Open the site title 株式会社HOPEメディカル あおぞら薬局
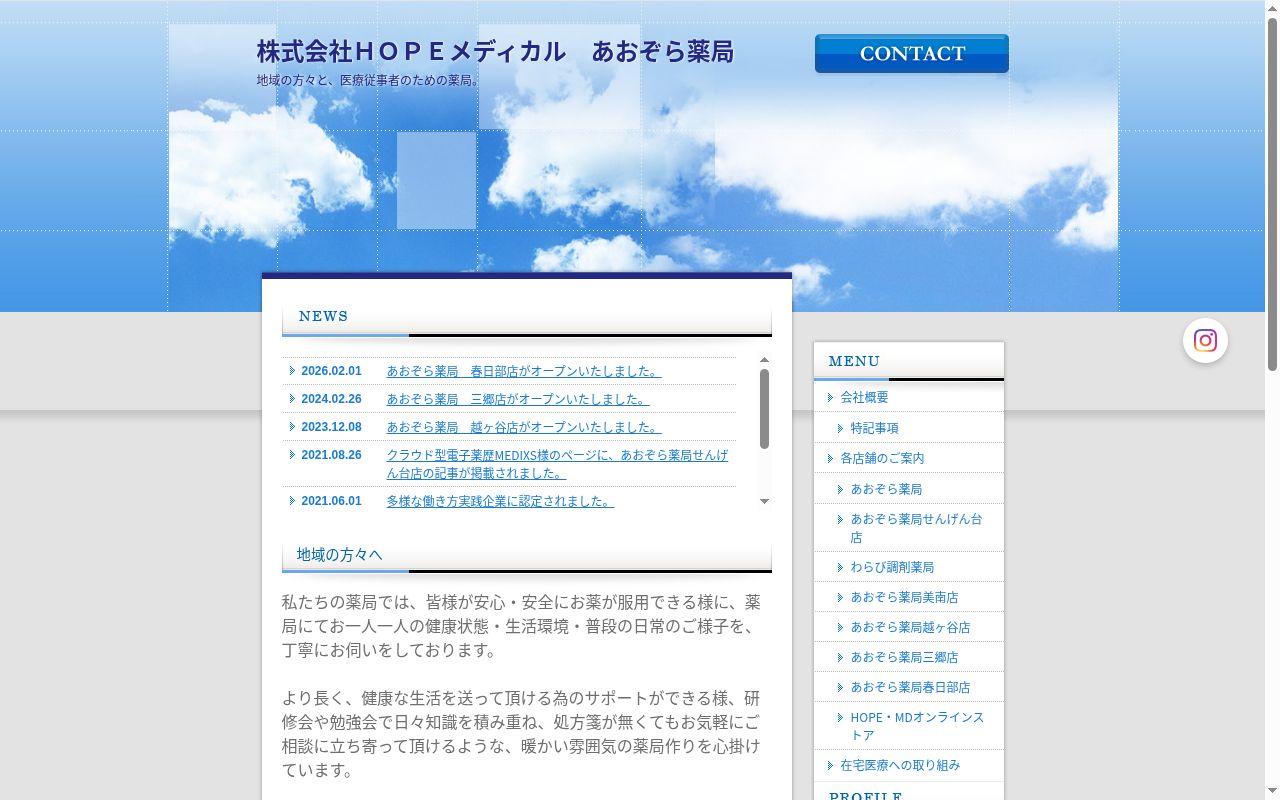Image resolution: width=1280 pixels, height=800 pixels. 495,52
